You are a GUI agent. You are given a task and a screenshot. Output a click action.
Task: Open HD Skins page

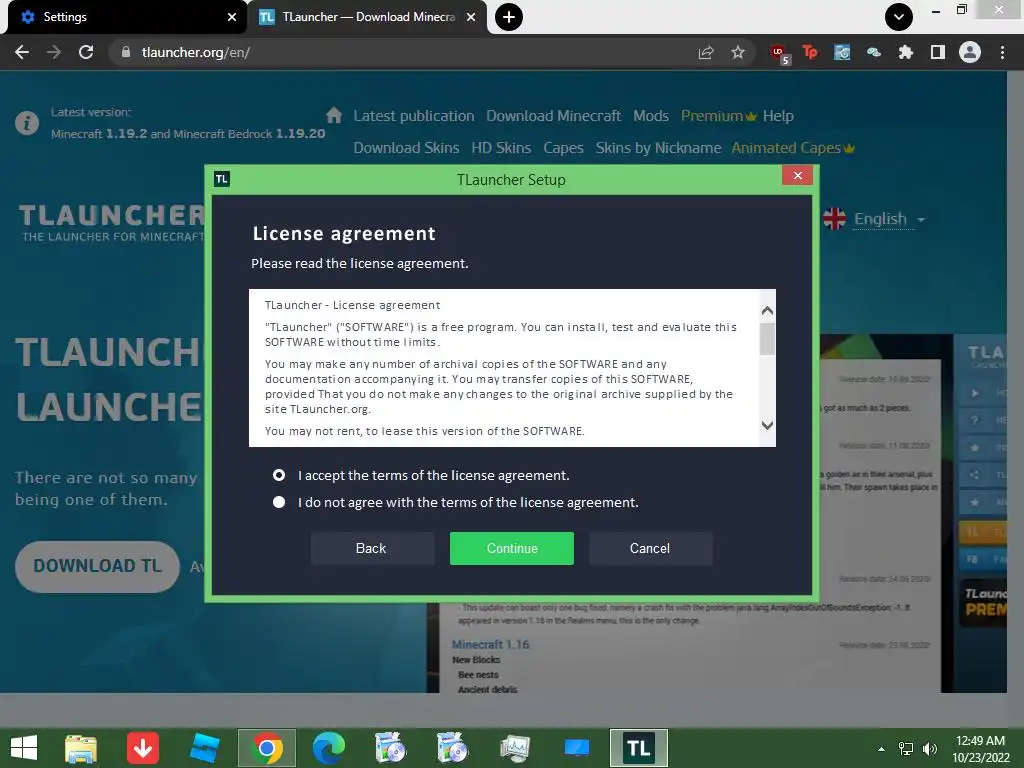[x=501, y=148]
